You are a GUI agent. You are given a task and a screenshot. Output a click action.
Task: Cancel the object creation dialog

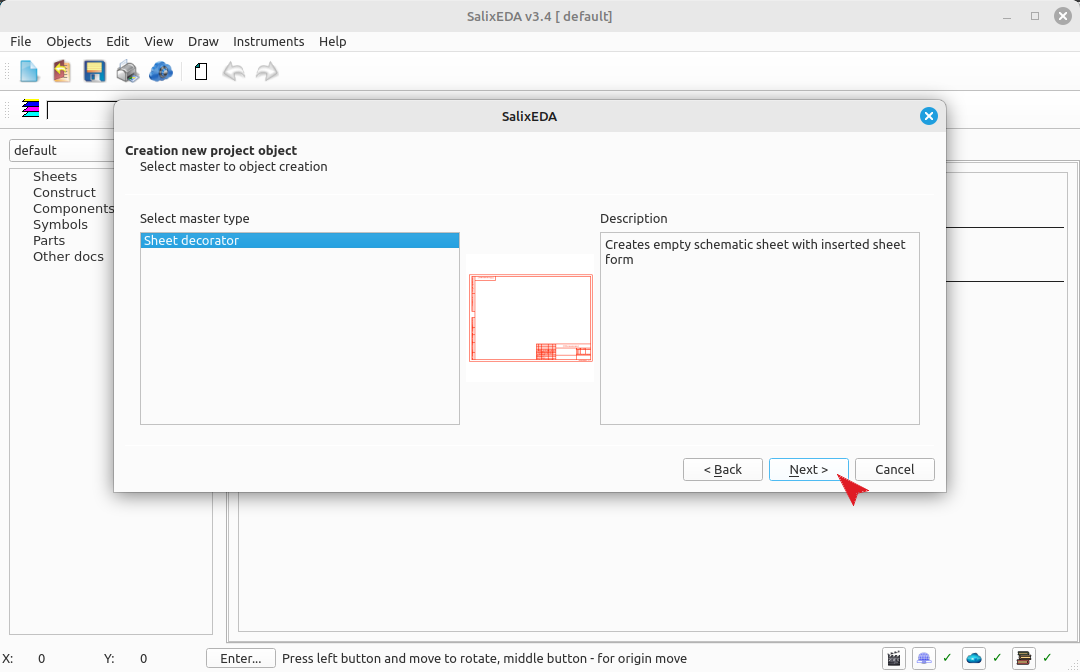[x=895, y=470]
